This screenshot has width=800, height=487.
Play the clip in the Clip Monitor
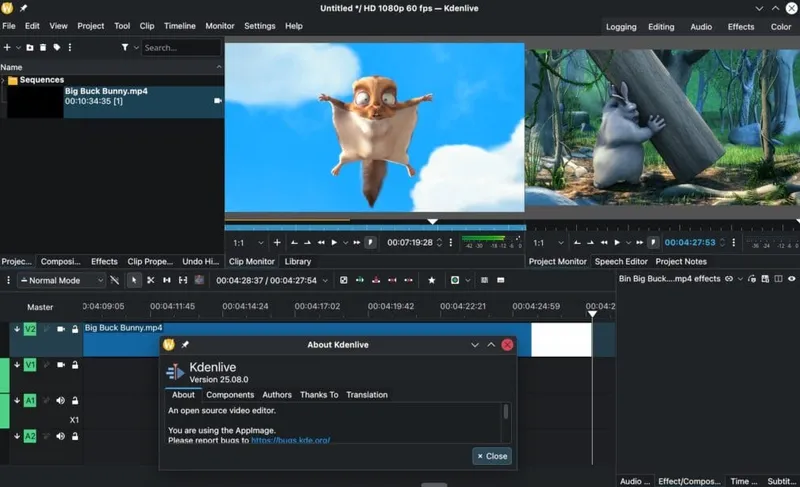coord(334,243)
